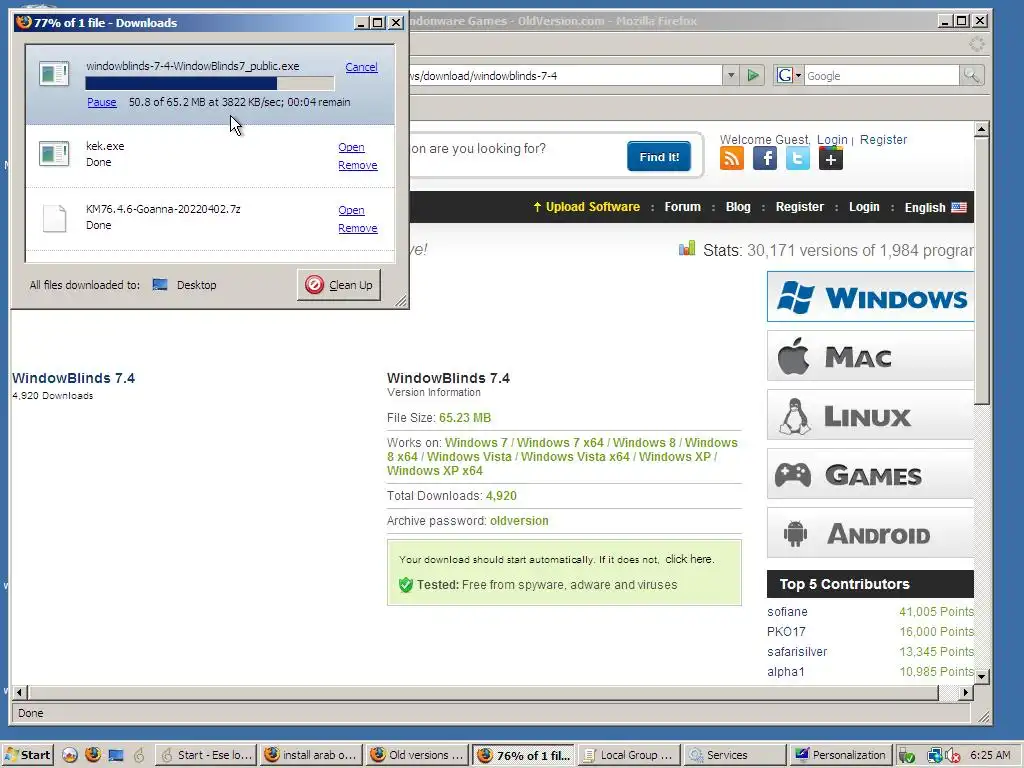Click the Google plus share icon
Image resolution: width=1024 pixels, height=768 pixels.
(x=831, y=158)
